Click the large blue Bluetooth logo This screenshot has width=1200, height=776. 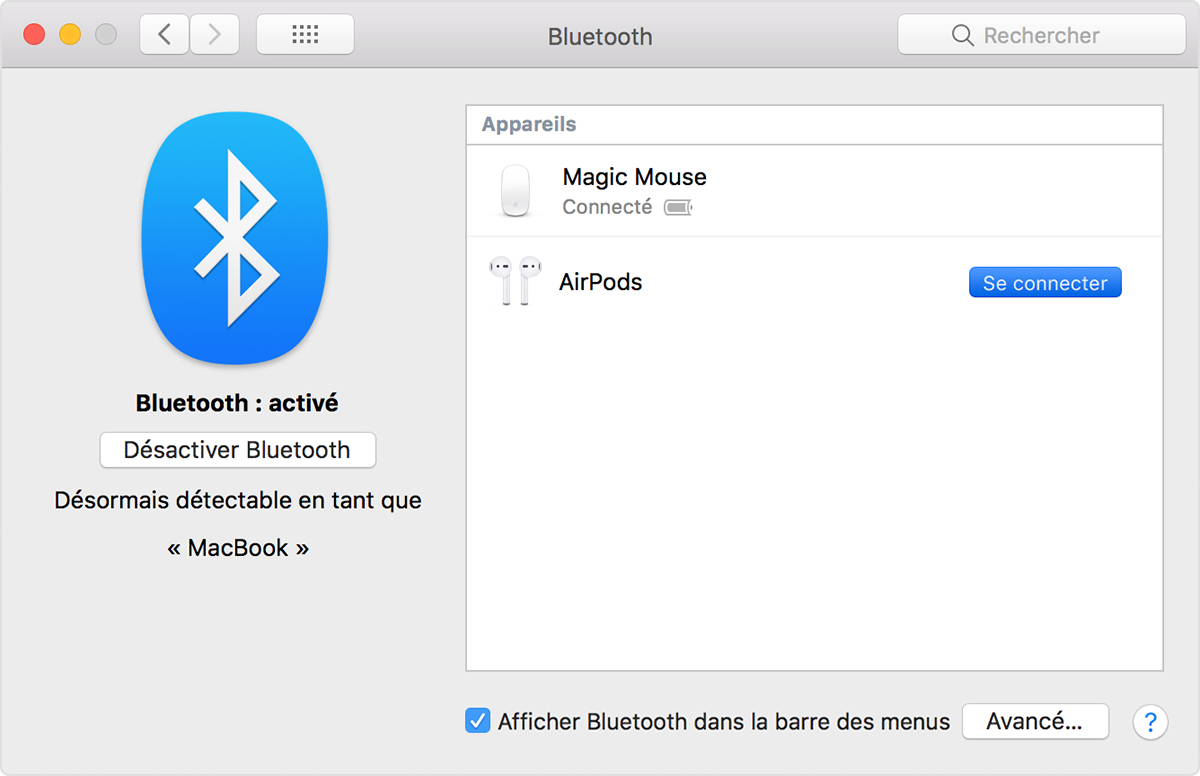[x=236, y=239]
